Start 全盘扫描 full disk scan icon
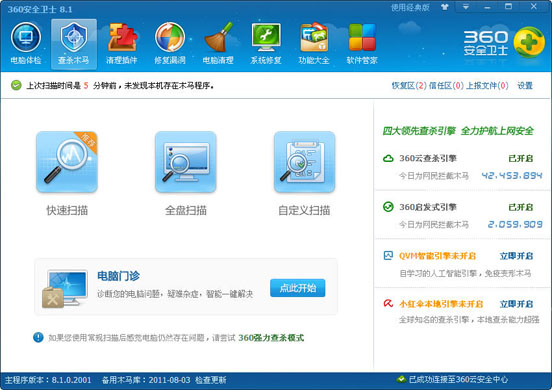This screenshot has height=390, width=552. coord(186,162)
